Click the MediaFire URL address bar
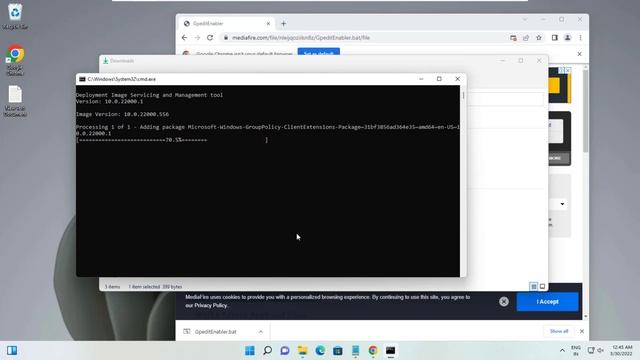 coord(301,38)
